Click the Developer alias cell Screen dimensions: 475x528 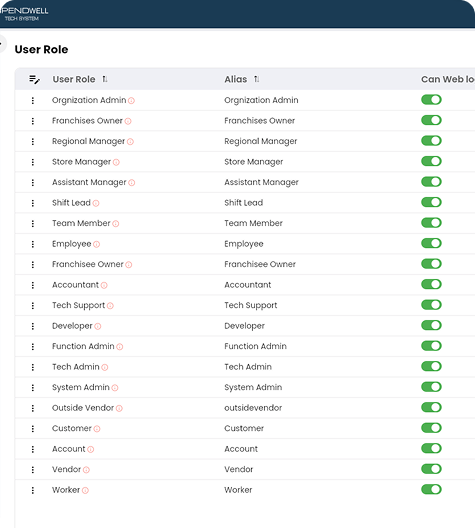(x=244, y=326)
